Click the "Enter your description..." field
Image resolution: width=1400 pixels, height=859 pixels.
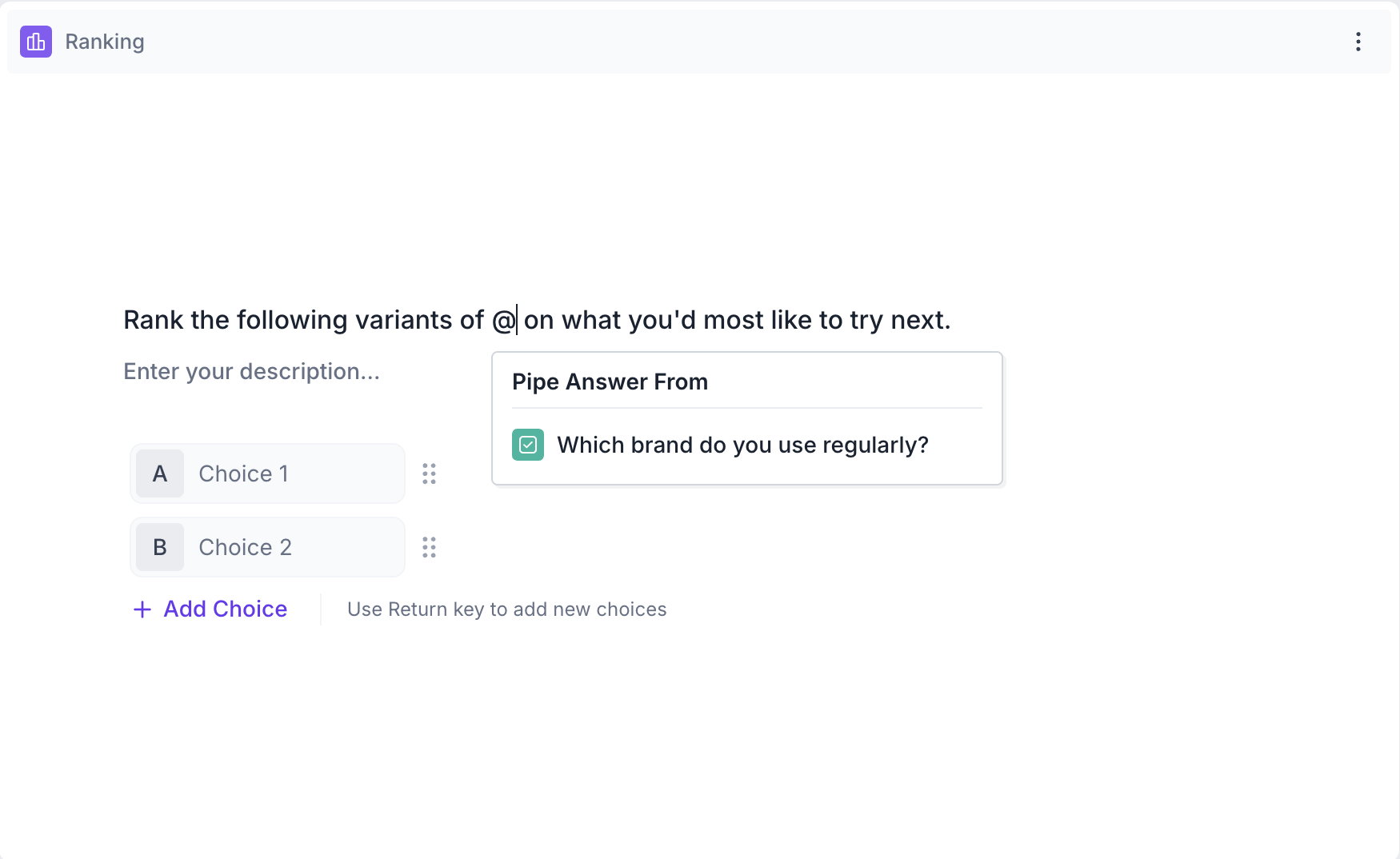[x=251, y=372]
